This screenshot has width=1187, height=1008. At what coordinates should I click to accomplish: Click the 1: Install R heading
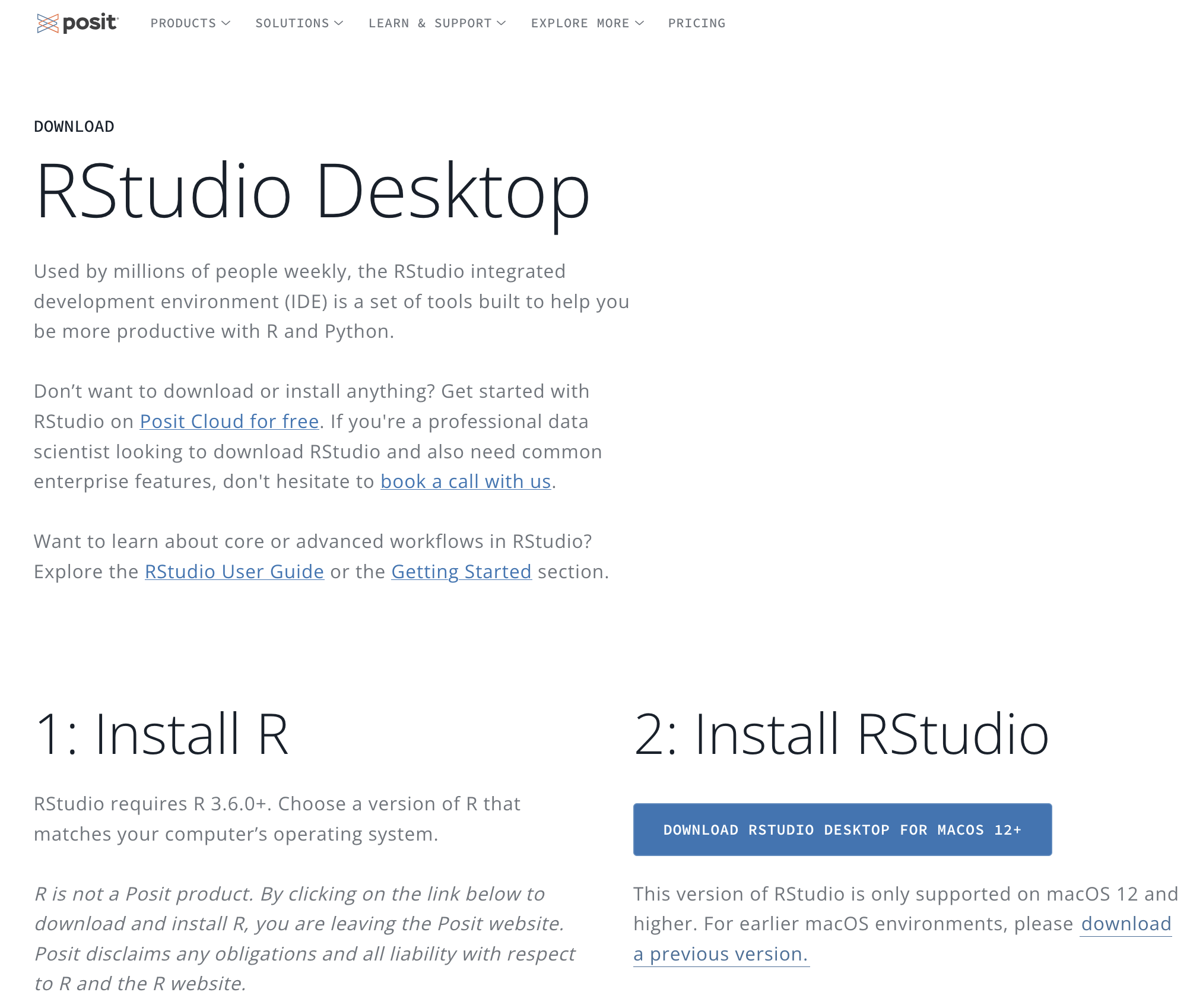click(161, 734)
